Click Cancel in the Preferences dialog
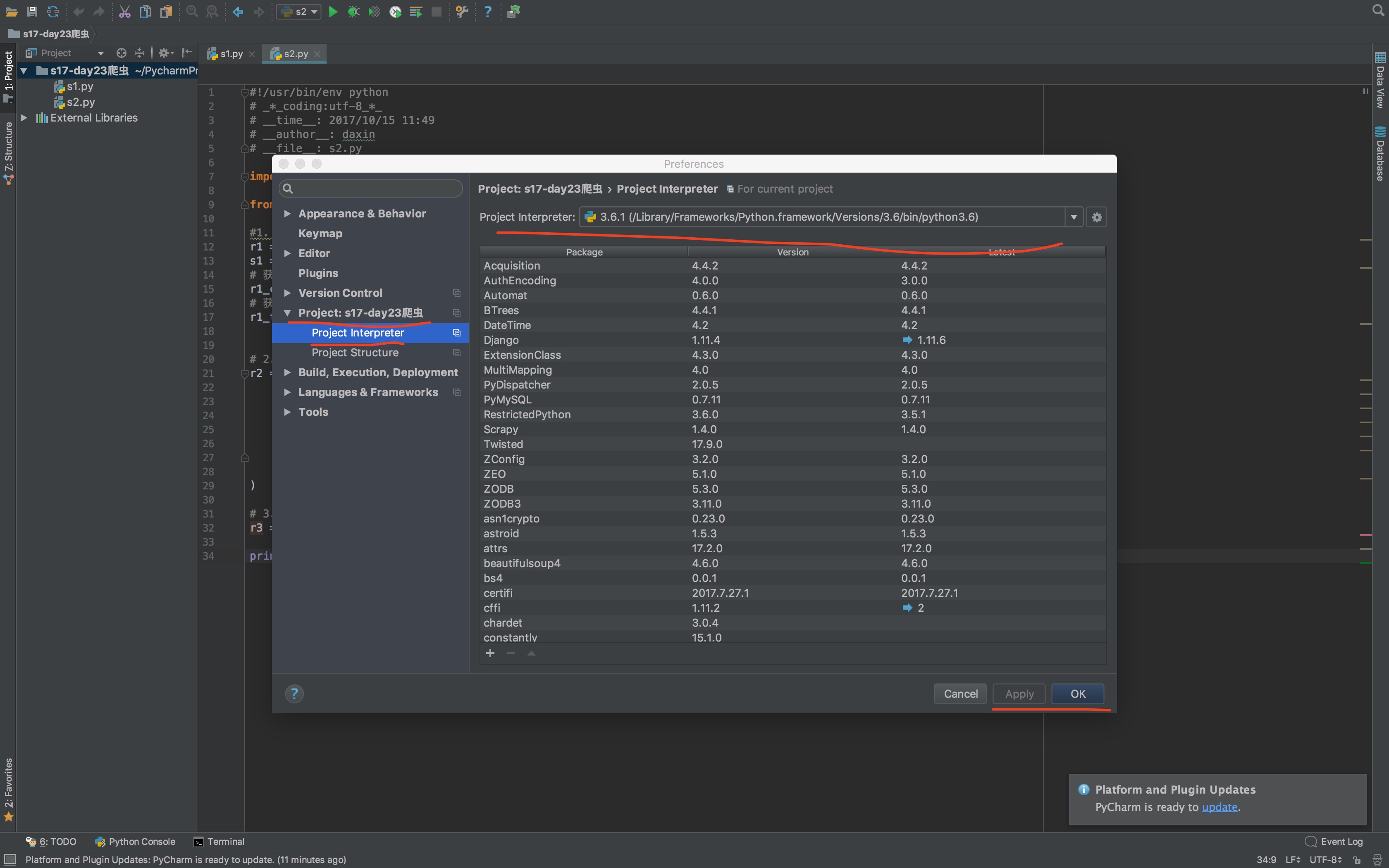Image resolution: width=1389 pixels, height=868 pixels. [960, 694]
